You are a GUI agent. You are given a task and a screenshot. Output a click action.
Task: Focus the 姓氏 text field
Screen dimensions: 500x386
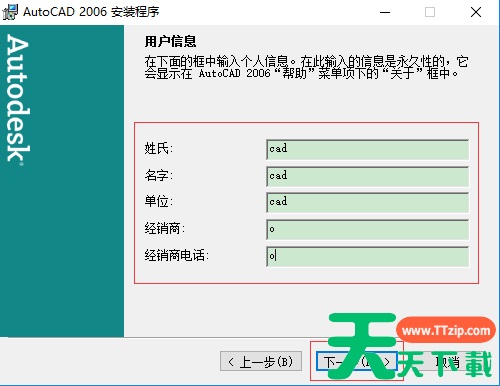pos(368,149)
